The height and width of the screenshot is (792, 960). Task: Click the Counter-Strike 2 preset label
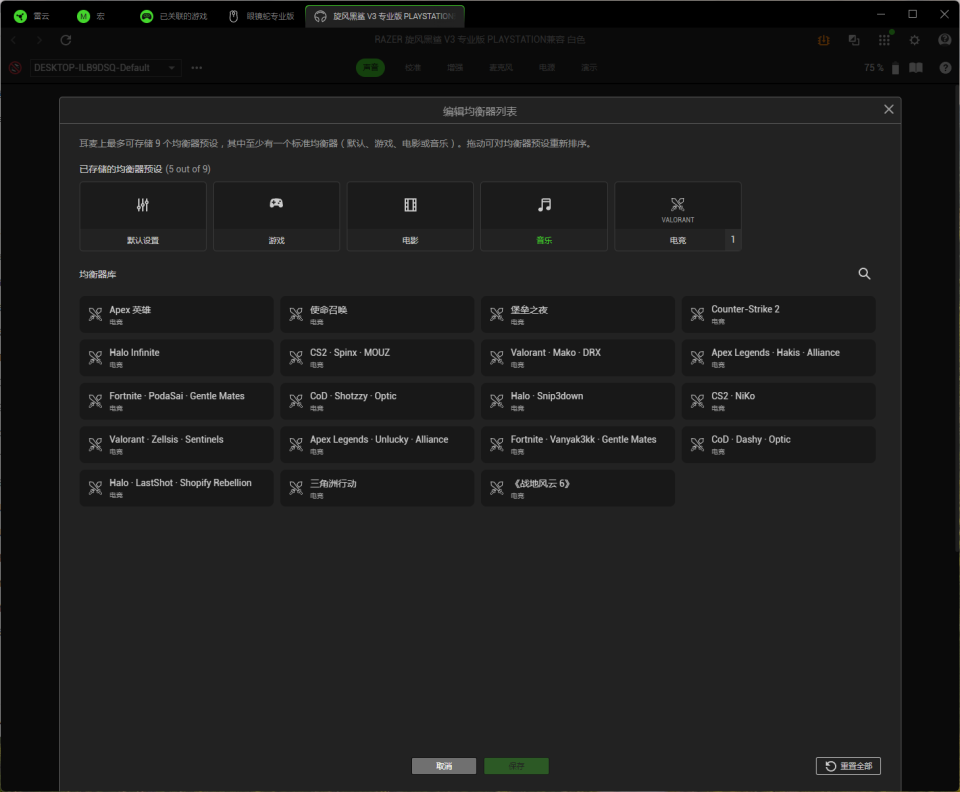pos(745,309)
